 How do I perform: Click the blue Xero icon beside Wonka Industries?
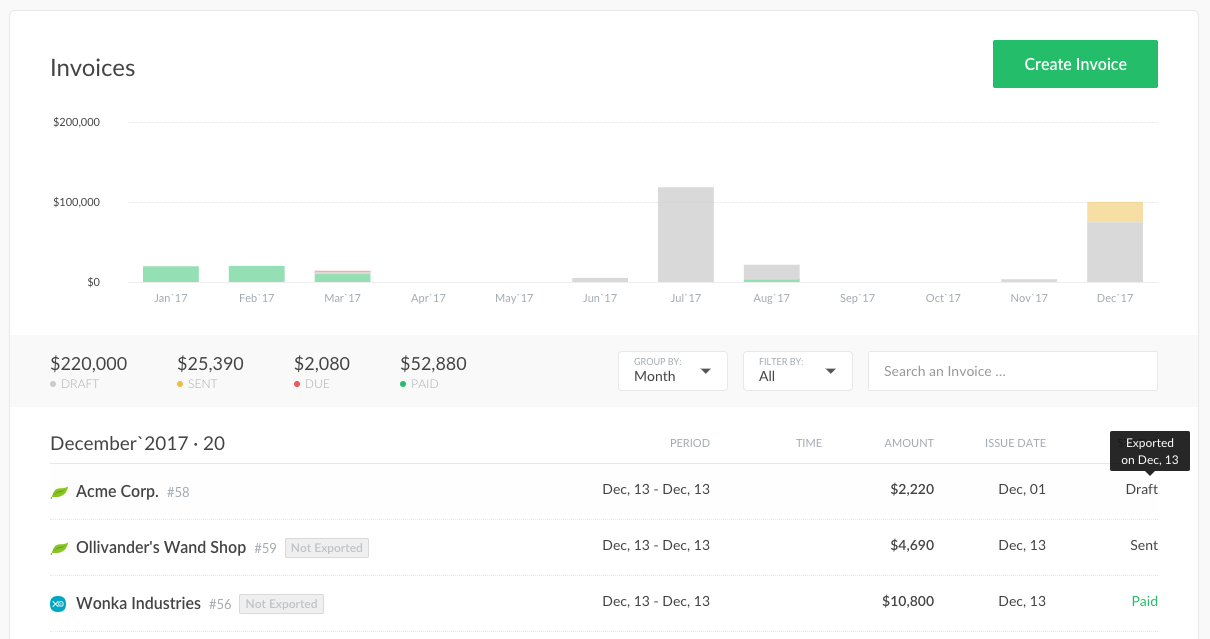pyautogui.click(x=59, y=604)
